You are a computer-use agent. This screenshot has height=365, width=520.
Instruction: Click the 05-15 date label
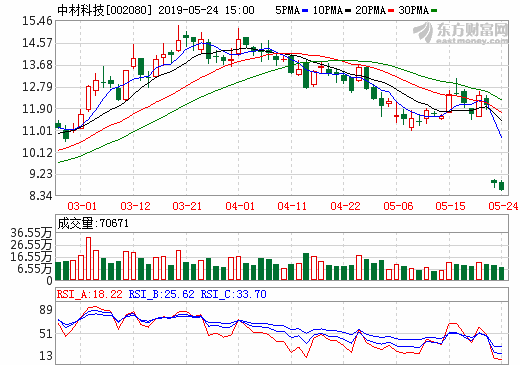(450, 206)
